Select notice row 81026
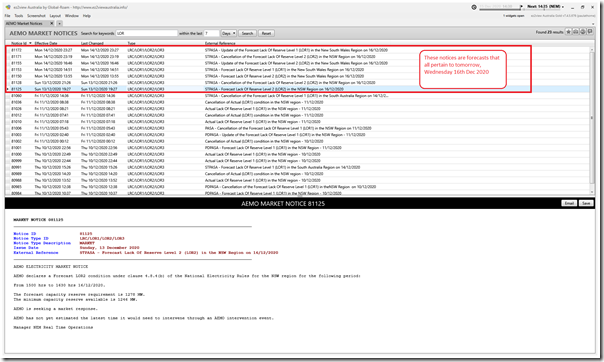Viewport: 604px width, 362px height. pyautogui.click(x=297, y=109)
